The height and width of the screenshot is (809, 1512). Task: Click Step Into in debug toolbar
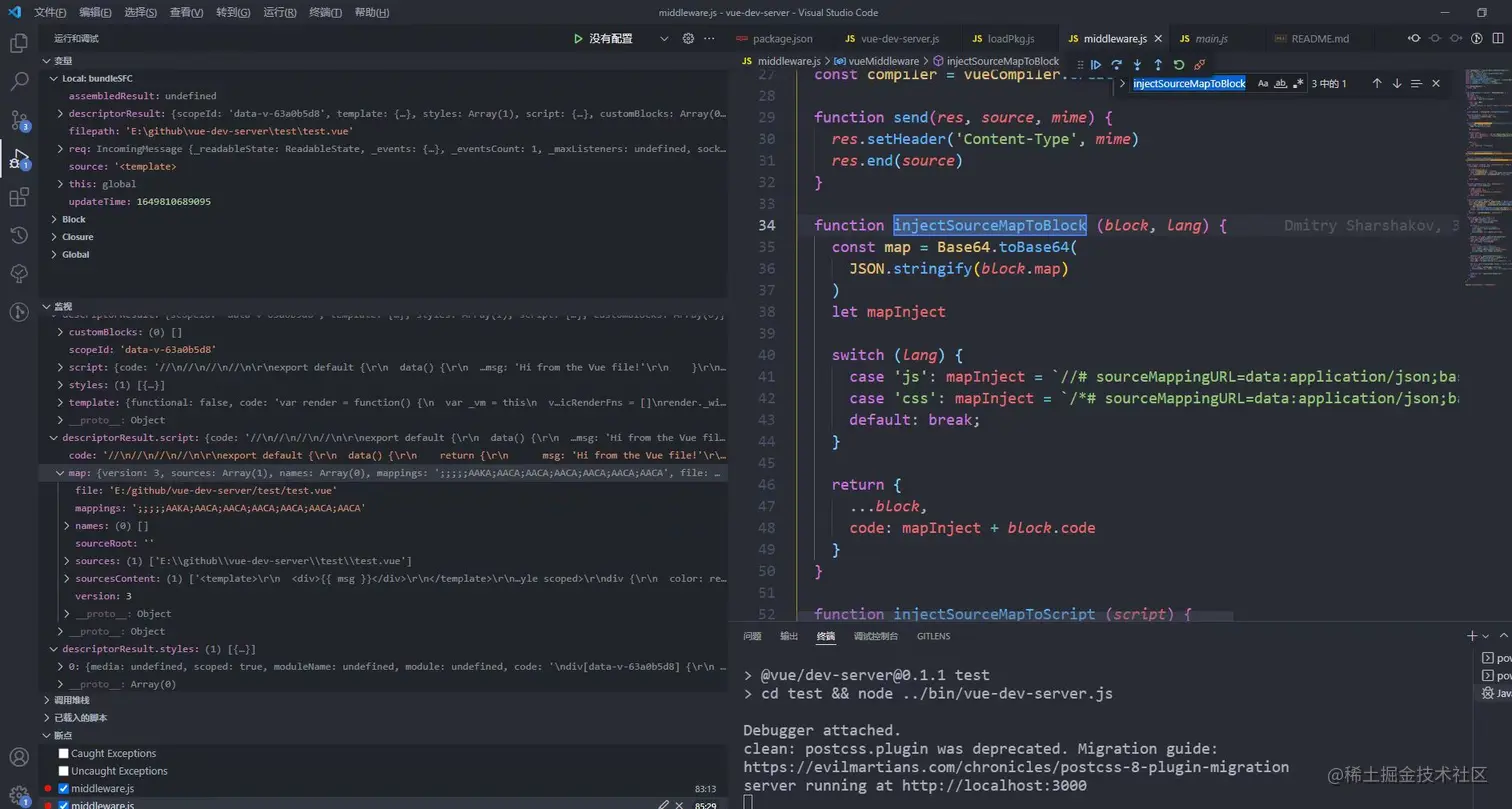tap(1137, 64)
